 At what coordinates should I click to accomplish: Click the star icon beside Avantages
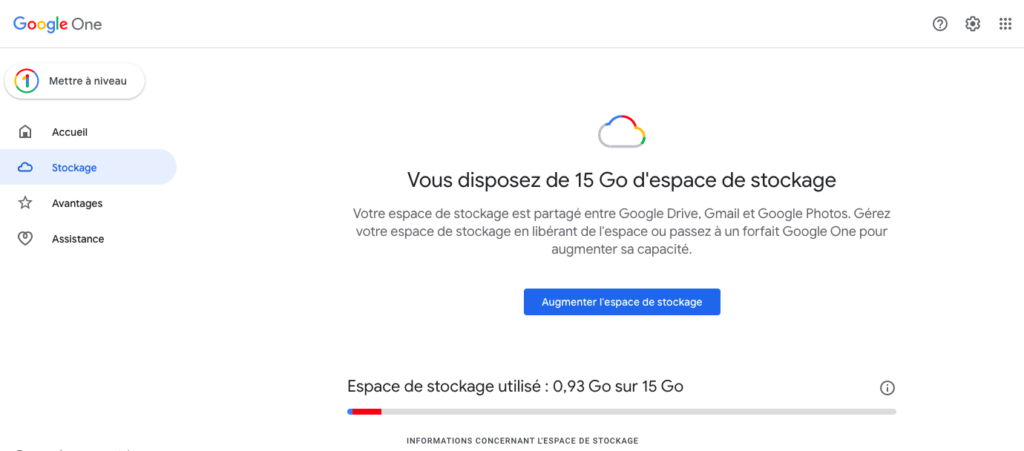[25, 203]
